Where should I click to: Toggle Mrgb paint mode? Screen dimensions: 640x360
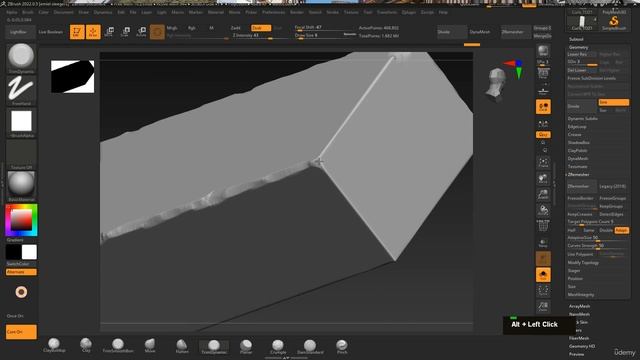(x=172, y=28)
